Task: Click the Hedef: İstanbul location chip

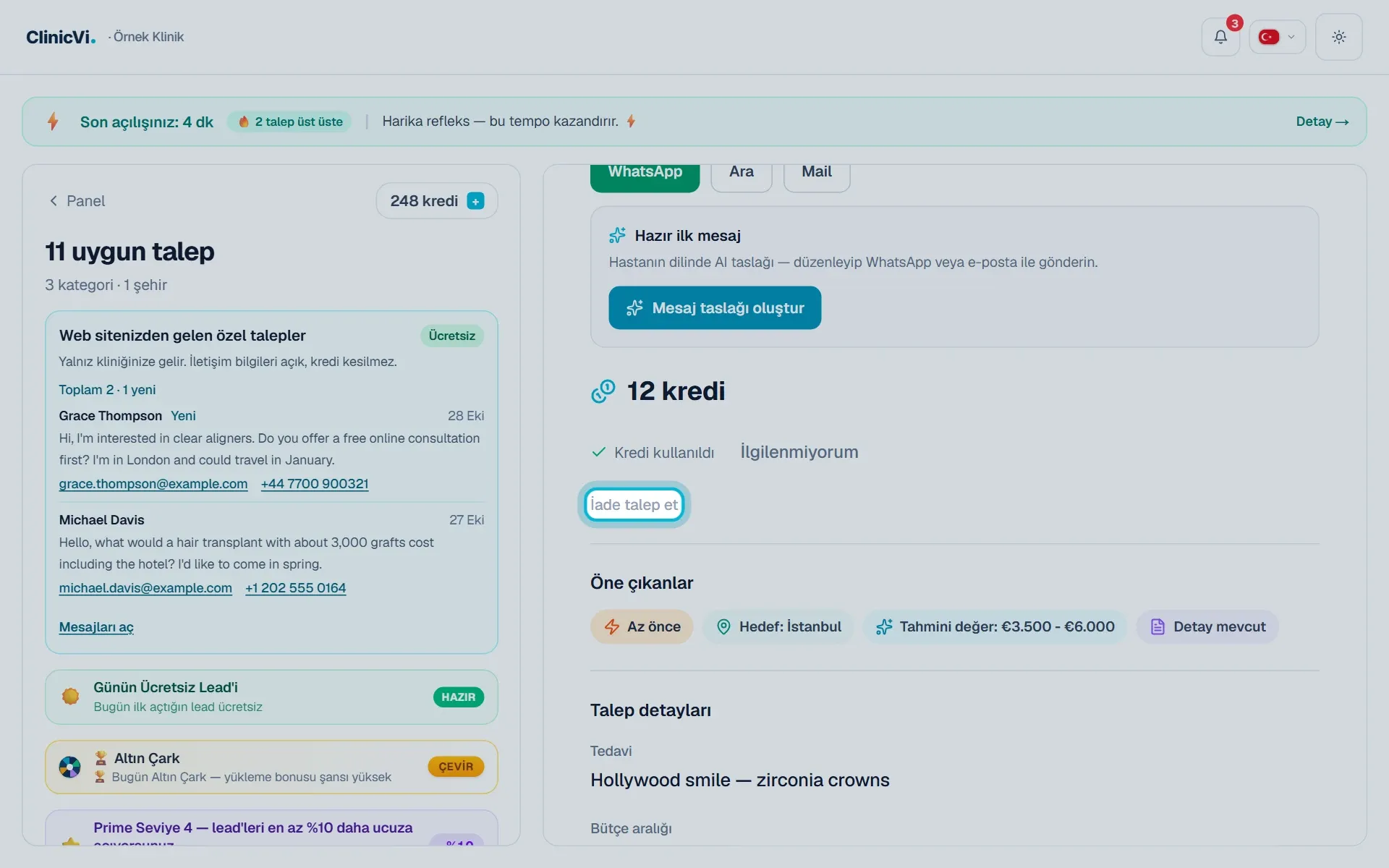Action: coord(778,627)
